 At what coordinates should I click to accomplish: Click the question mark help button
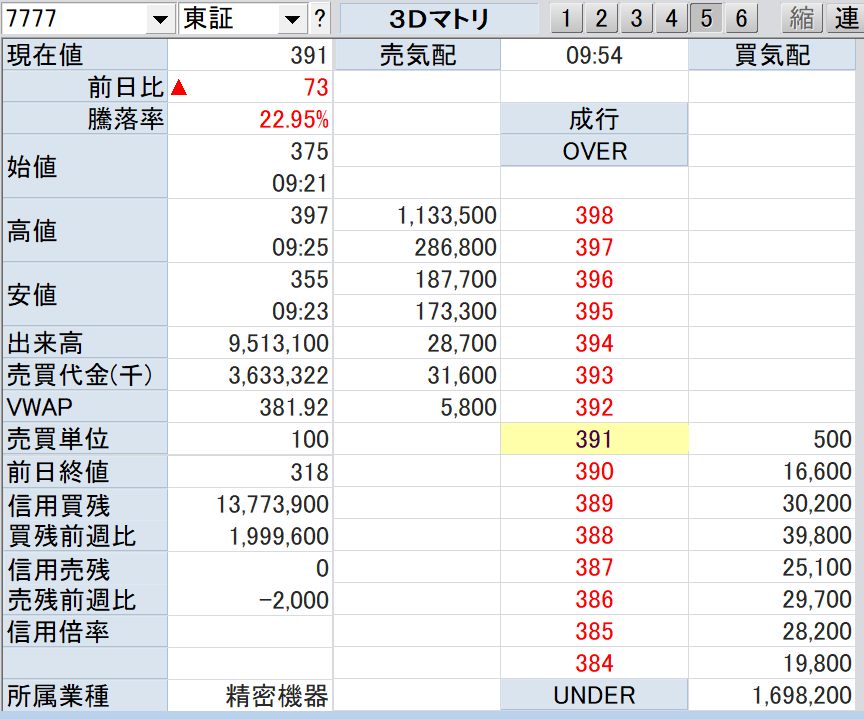click(x=319, y=18)
